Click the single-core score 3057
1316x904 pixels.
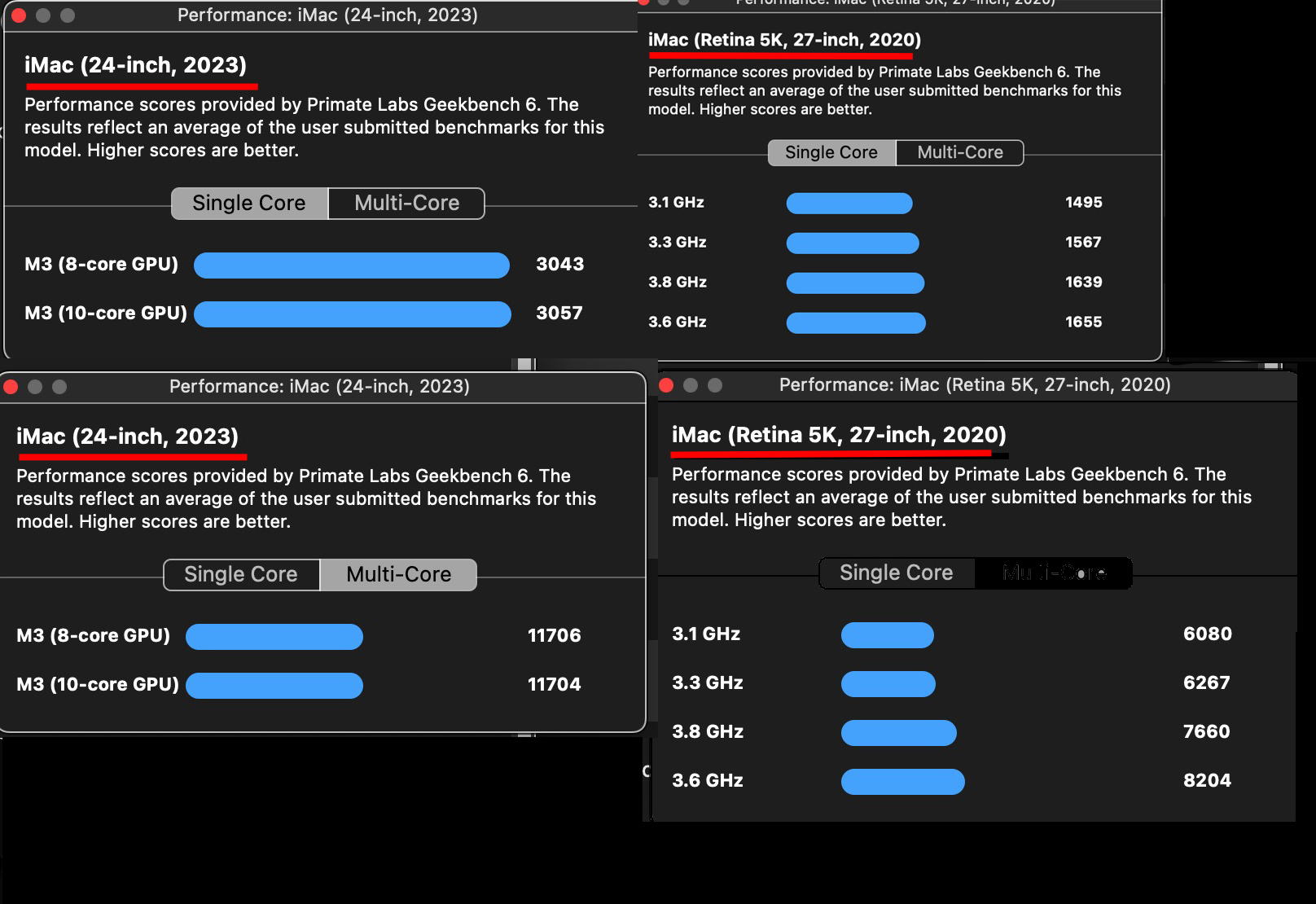[559, 313]
